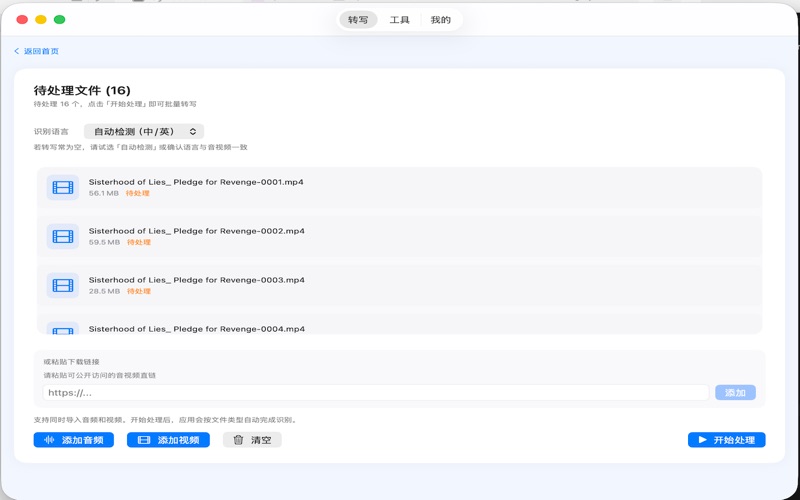Select file name Pledge for Revenge-0003.mp4

(x=196, y=280)
